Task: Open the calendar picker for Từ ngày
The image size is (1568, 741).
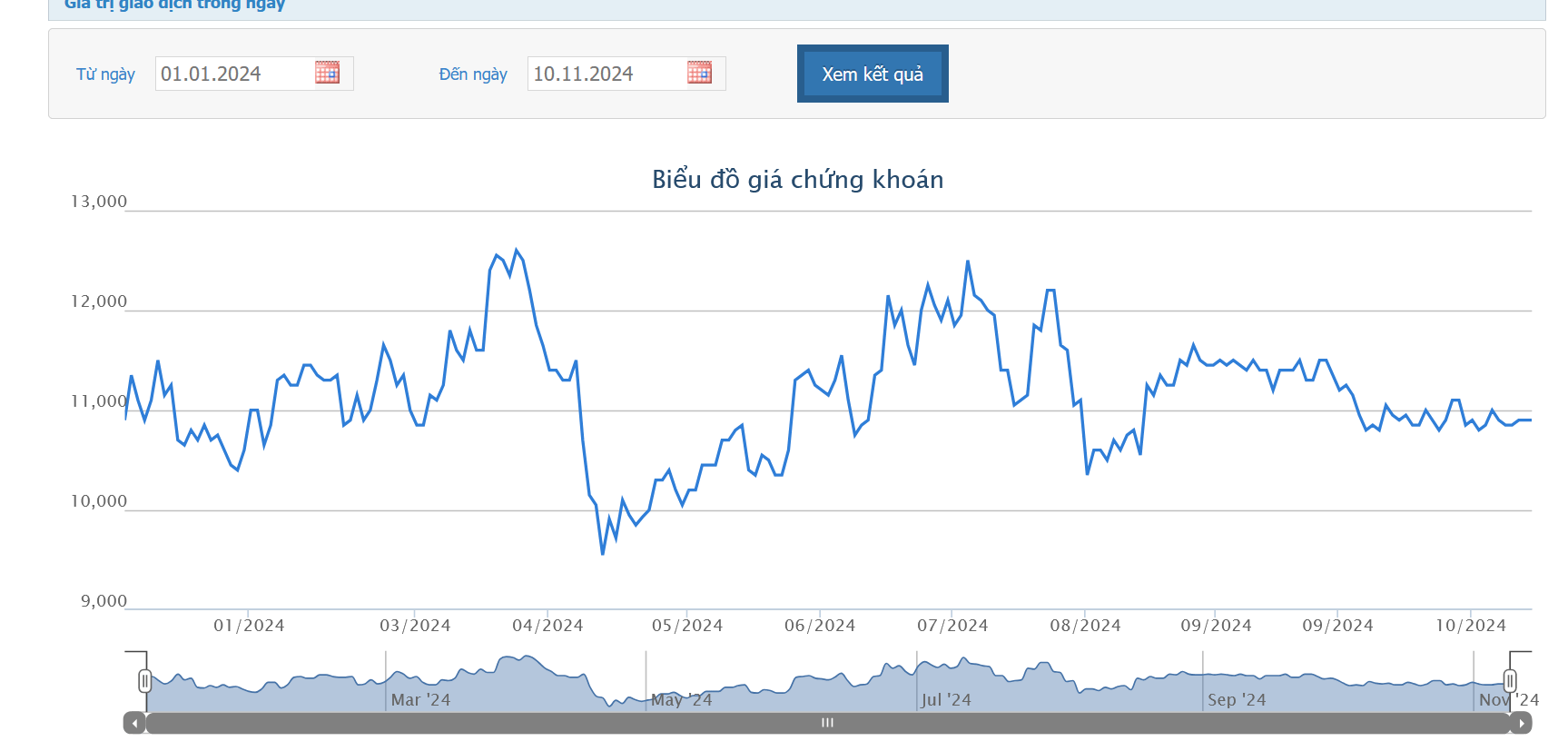Action: (x=327, y=73)
